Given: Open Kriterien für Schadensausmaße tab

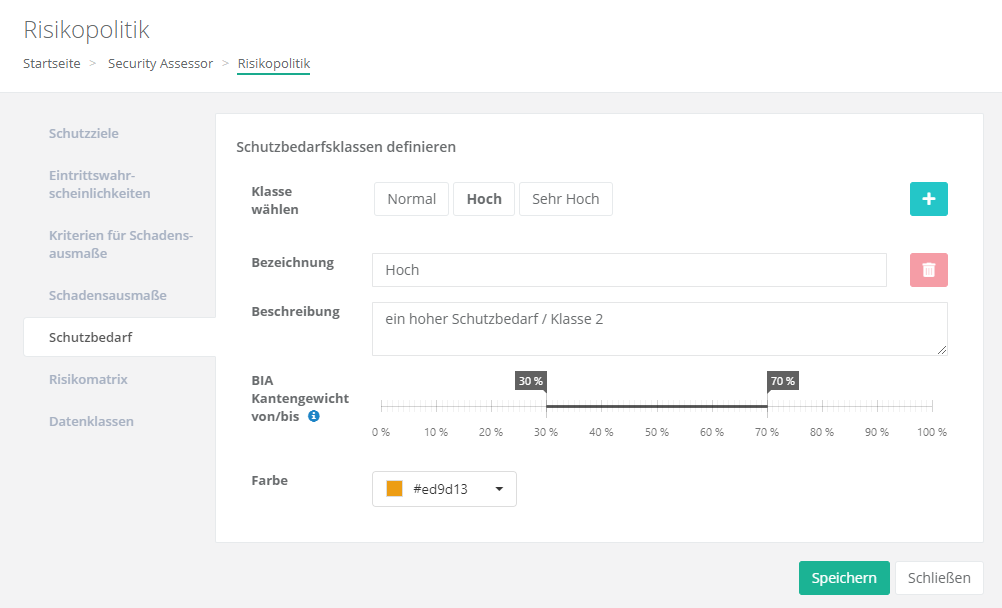Looking at the screenshot, I should (x=120, y=244).
